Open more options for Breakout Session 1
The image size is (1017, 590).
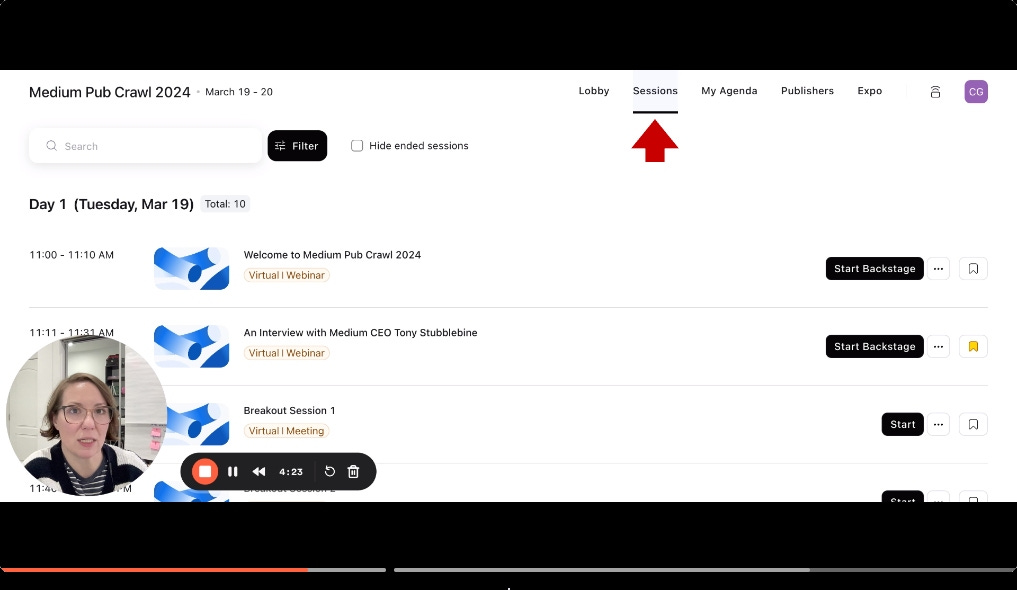click(x=938, y=424)
